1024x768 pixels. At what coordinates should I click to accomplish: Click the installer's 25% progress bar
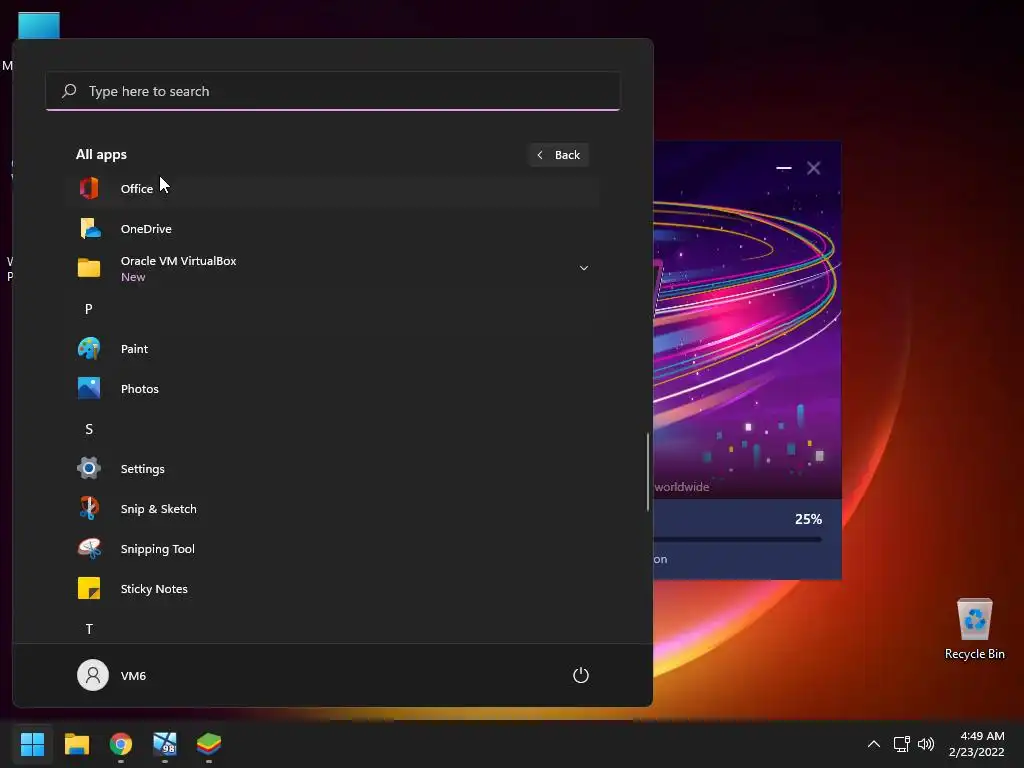coord(738,539)
